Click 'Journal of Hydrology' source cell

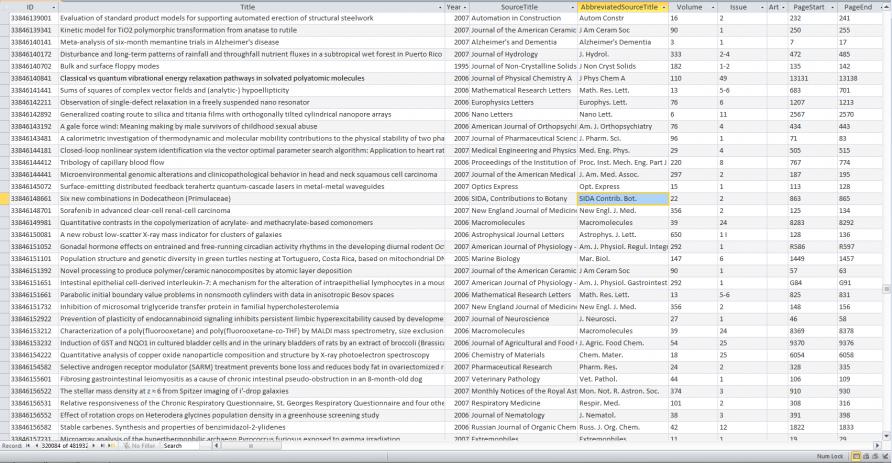click(x=523, y=54)
